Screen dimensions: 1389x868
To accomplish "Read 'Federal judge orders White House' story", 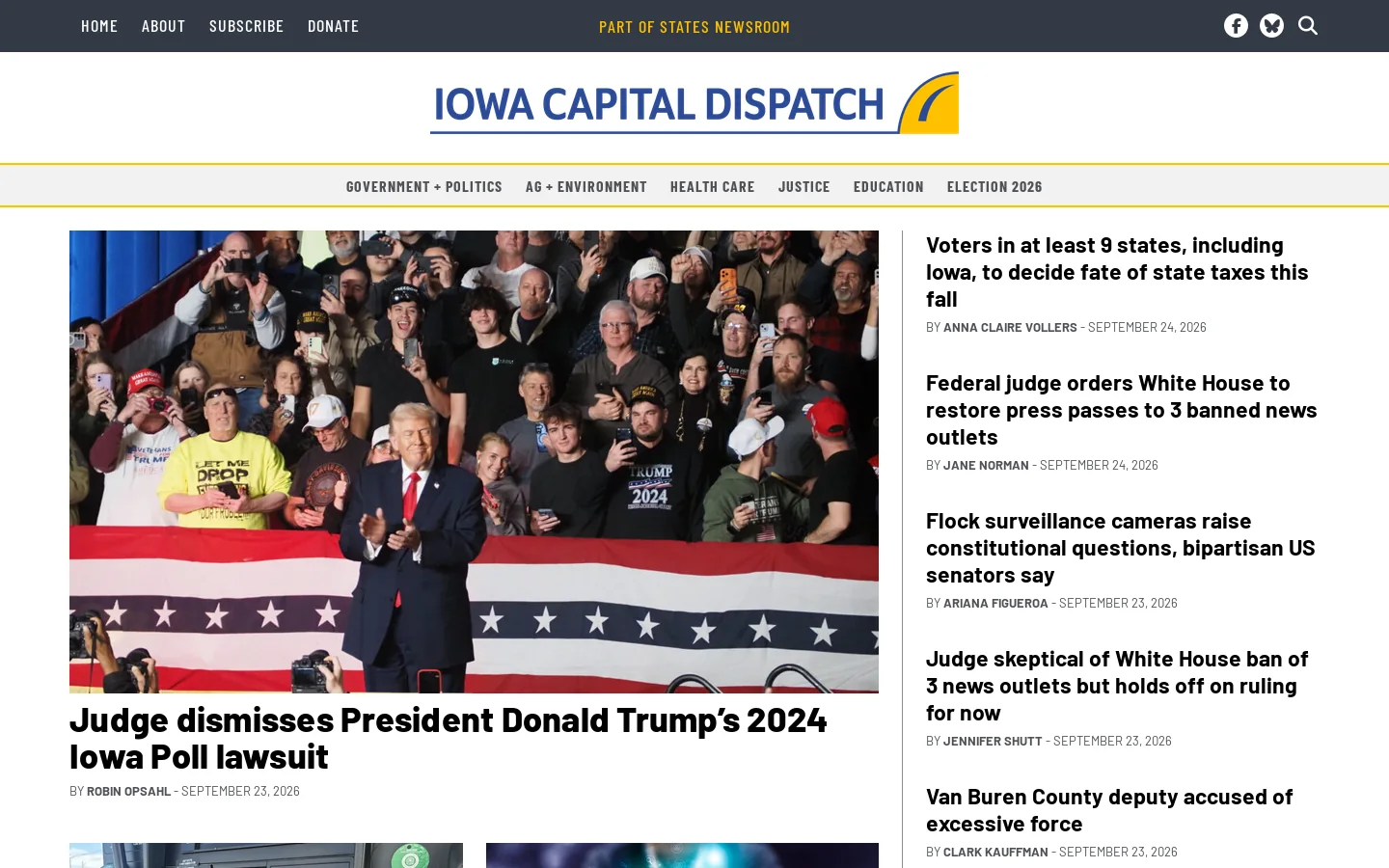I will click(x=1122, y=410).
